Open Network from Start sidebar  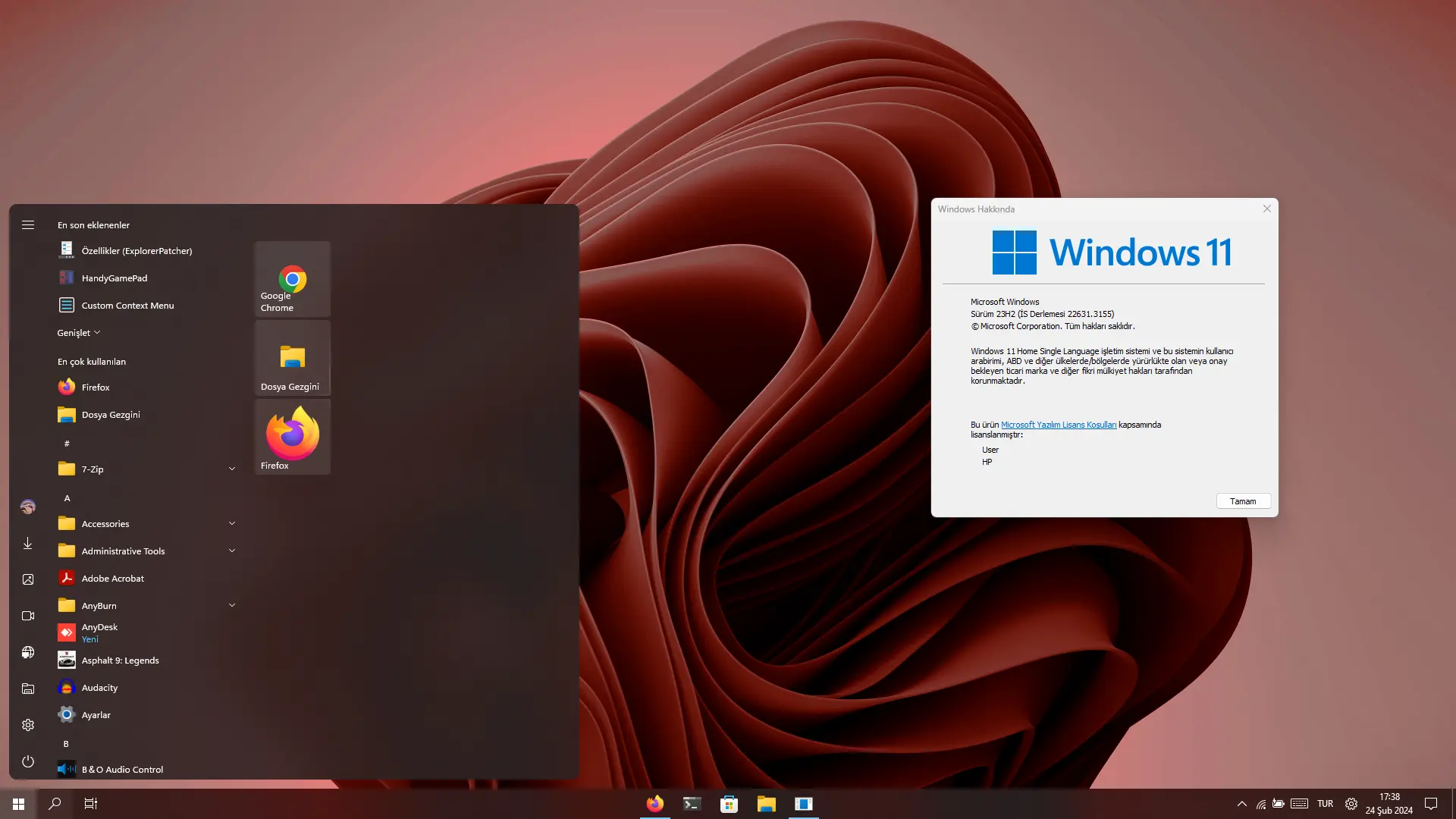(28, 652)
